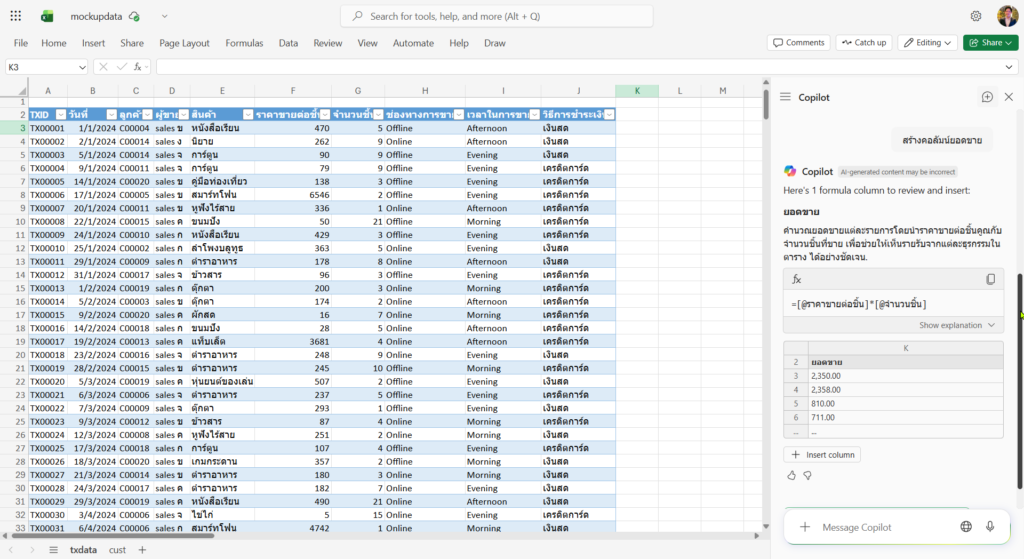Open the Draw tab
Screen dimensions: 1024x559
[x=494, y=43]
